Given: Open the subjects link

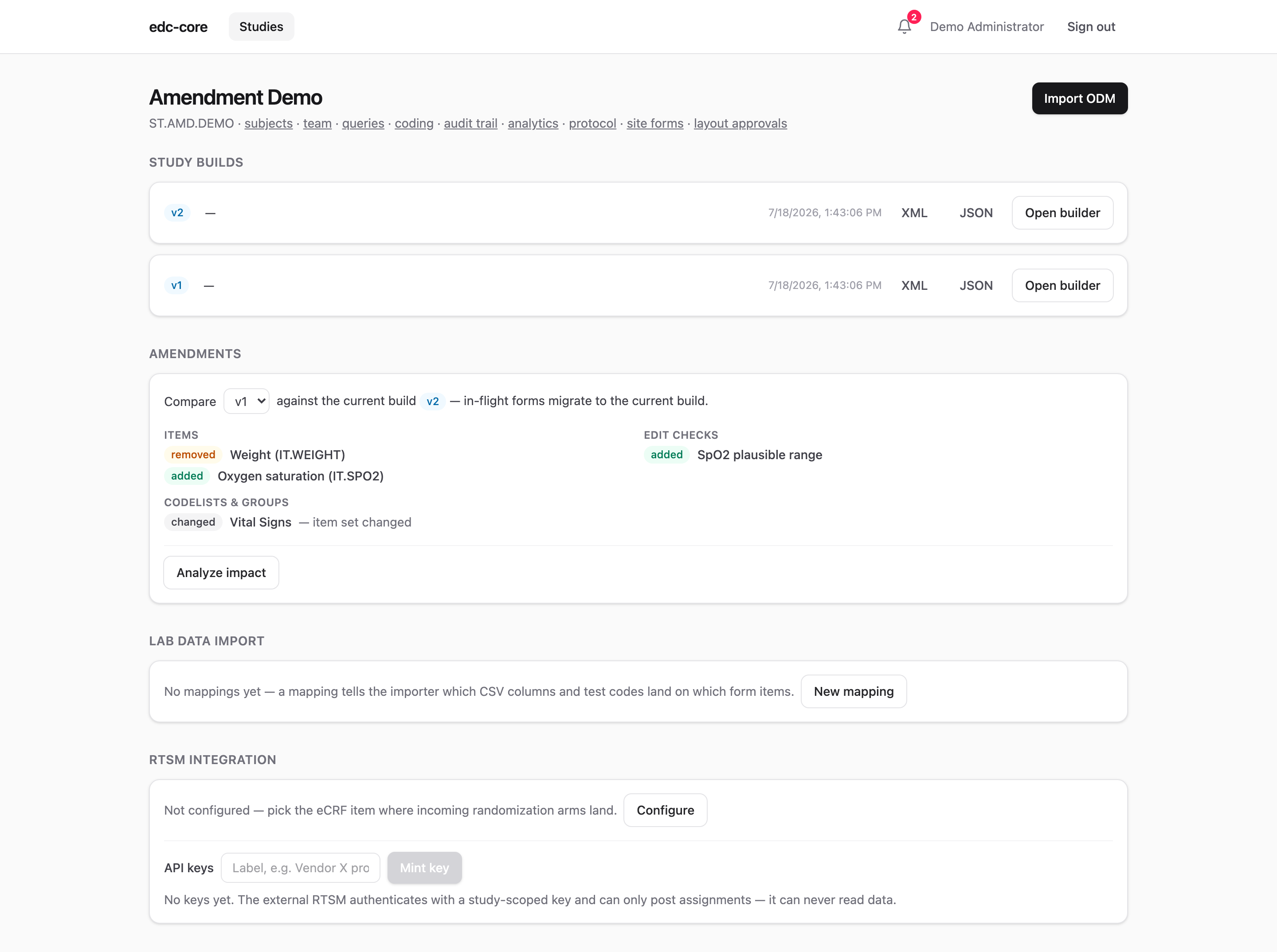Looking at the screenshot, I should pos(269,123).
